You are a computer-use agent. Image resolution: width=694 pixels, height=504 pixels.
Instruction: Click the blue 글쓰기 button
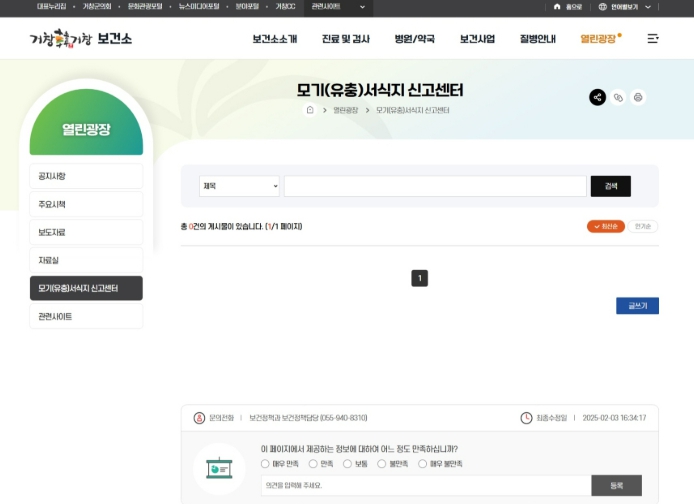pos(637,306)
